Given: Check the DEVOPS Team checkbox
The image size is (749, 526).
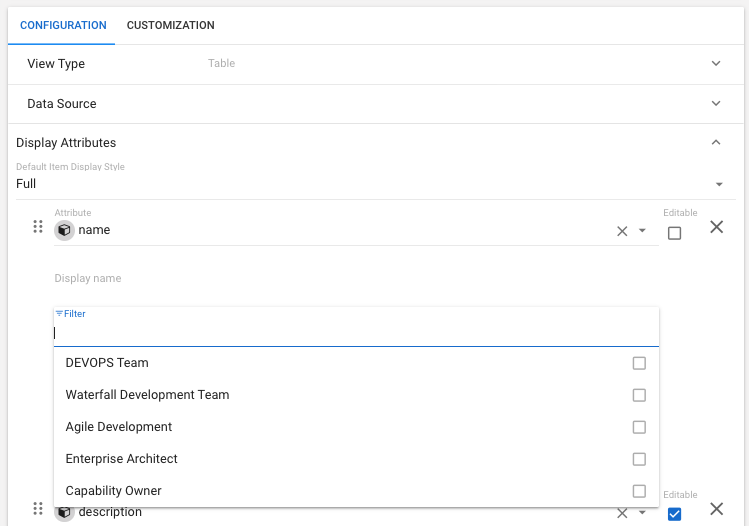Looking at the screenshot, I should point(639,363).
